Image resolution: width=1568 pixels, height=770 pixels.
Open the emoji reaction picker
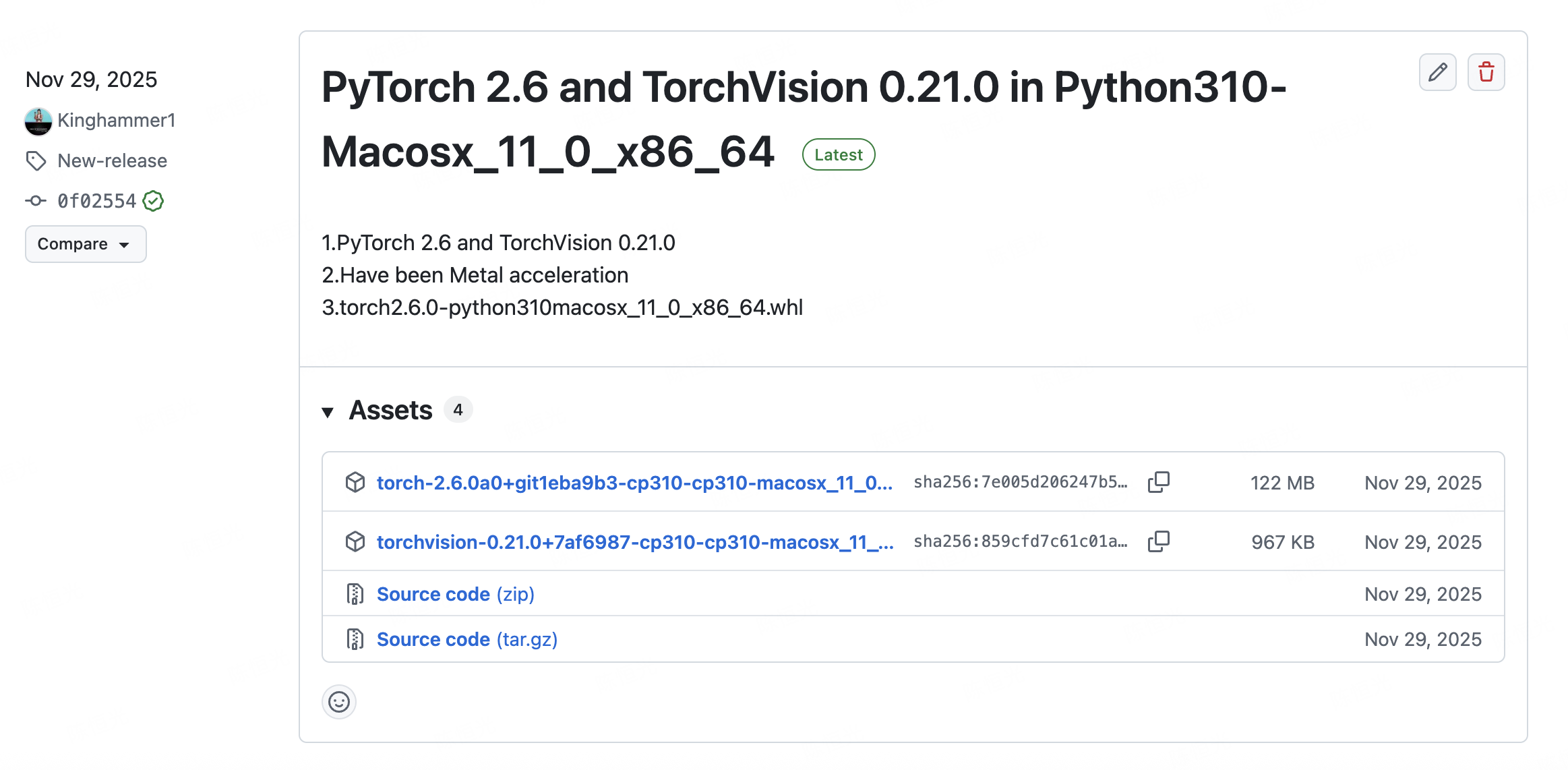click(339, 701)
